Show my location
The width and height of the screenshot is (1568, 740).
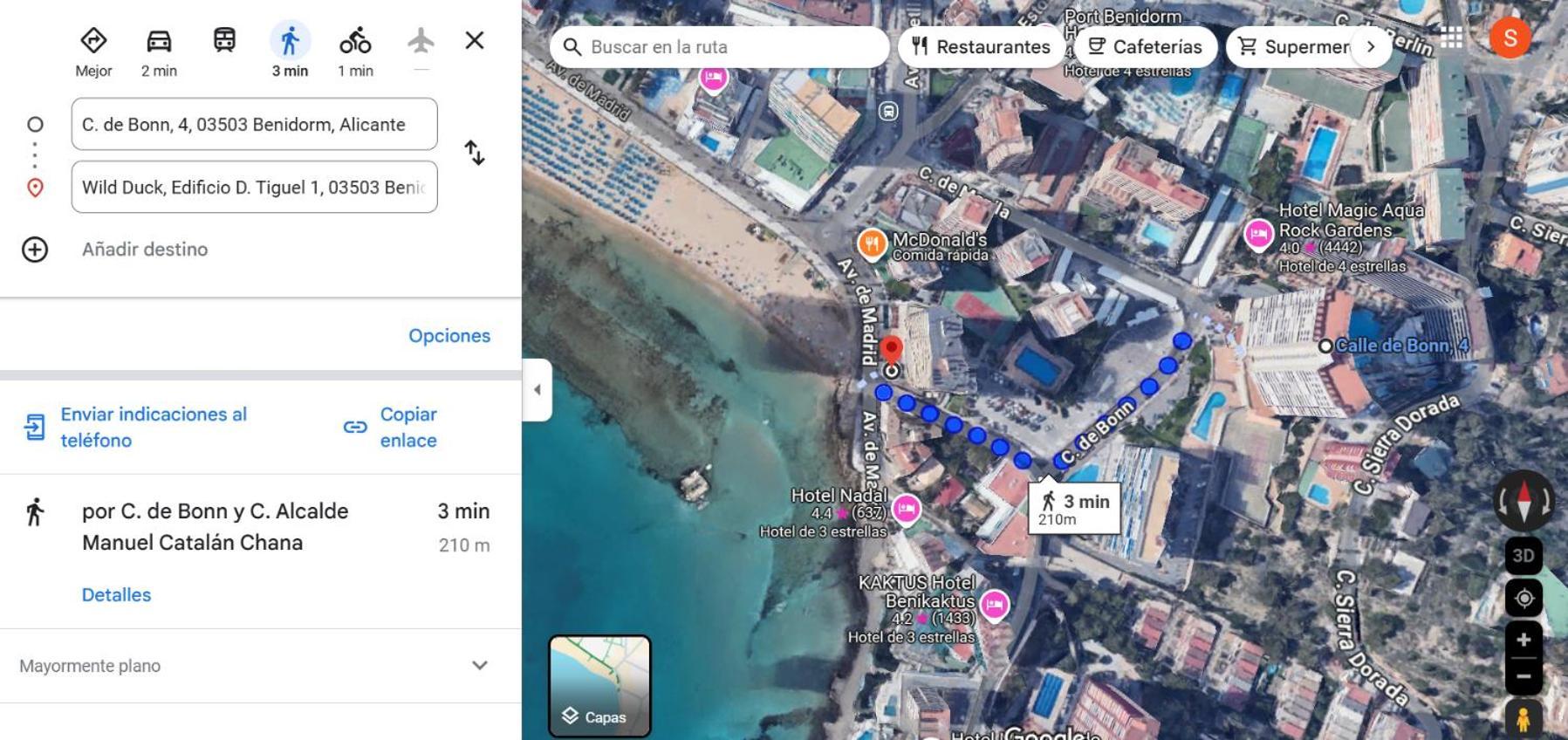pos(1523,599)
